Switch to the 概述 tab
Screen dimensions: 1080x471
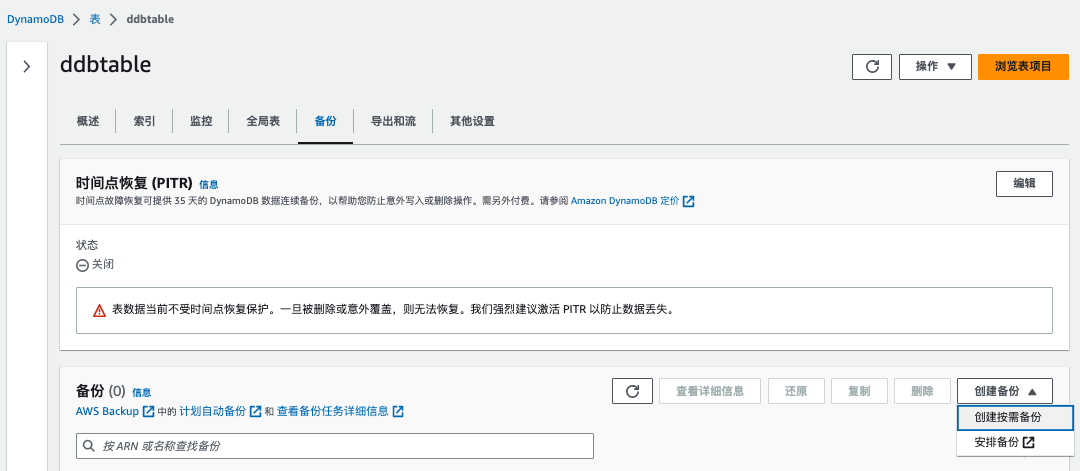point(87,121)
